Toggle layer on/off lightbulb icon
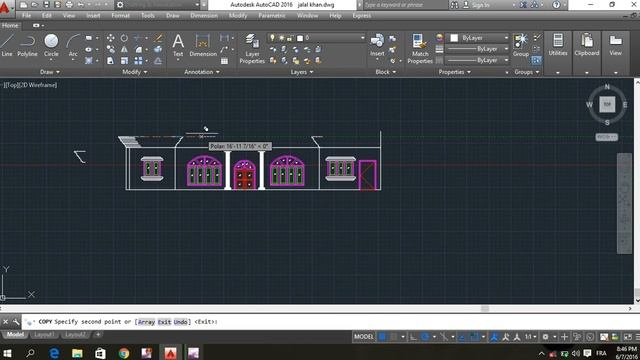640x360 pixels. [273, 38]
